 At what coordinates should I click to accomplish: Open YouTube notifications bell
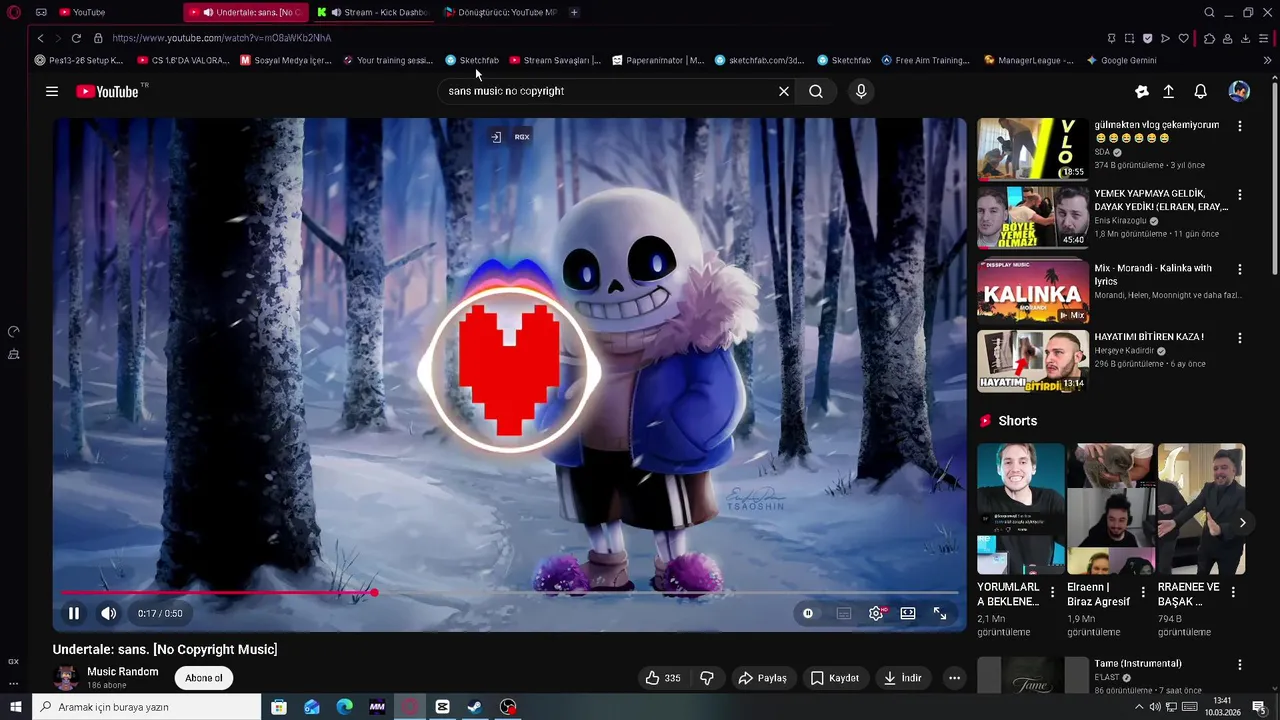coord(1200,91)
